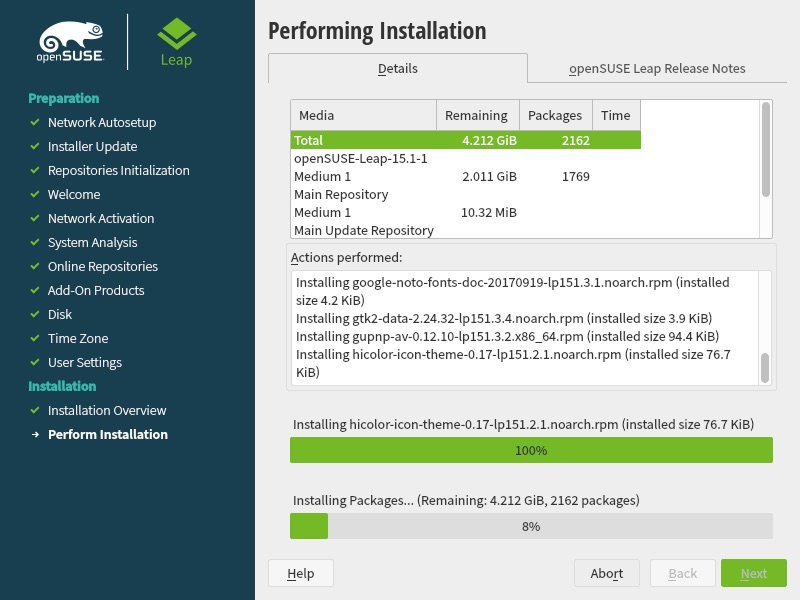
Task: Click the Performing Installation heading
Action: pos(377,31)
